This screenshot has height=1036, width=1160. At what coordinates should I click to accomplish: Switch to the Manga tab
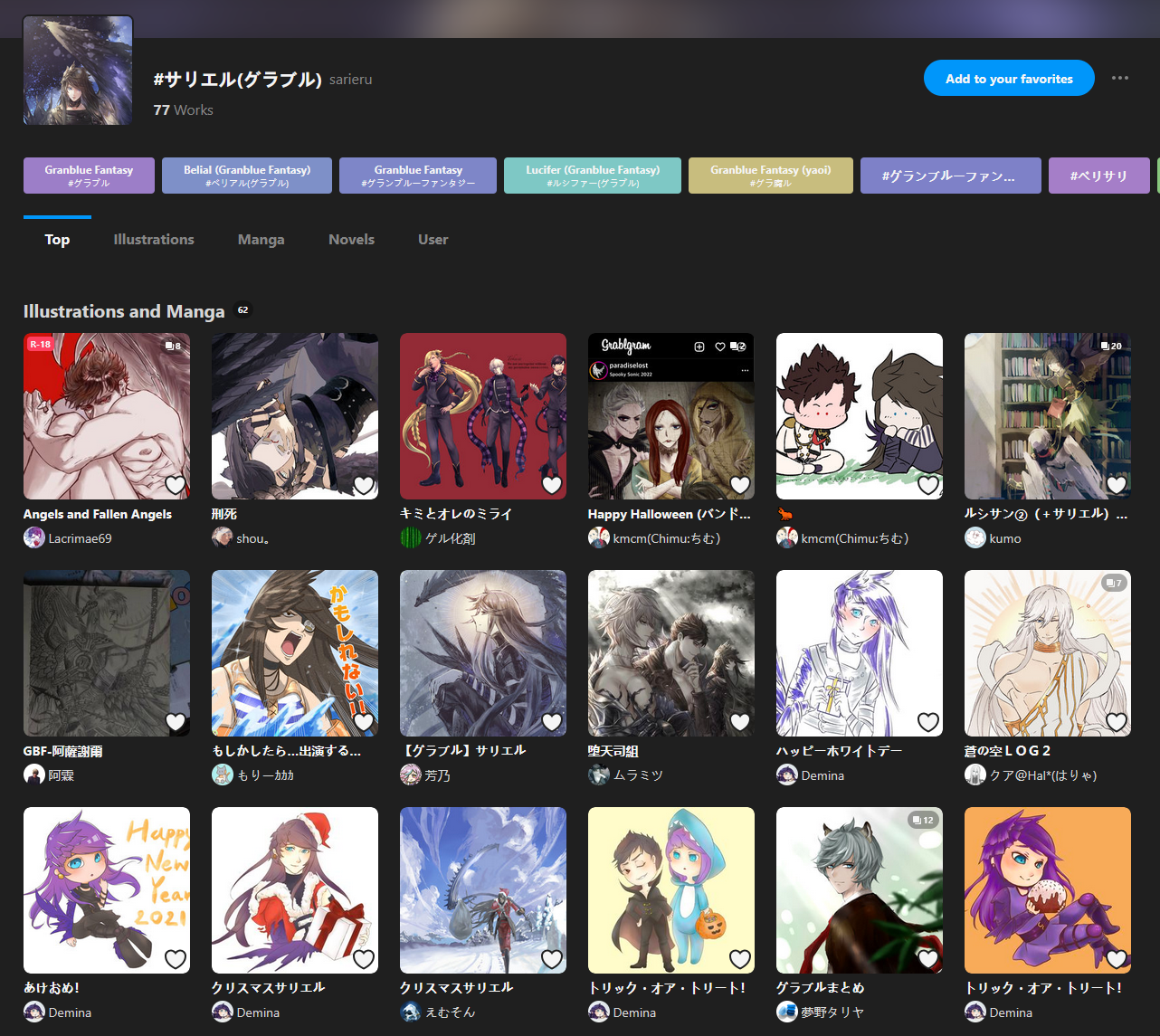(x=261, y=240)
